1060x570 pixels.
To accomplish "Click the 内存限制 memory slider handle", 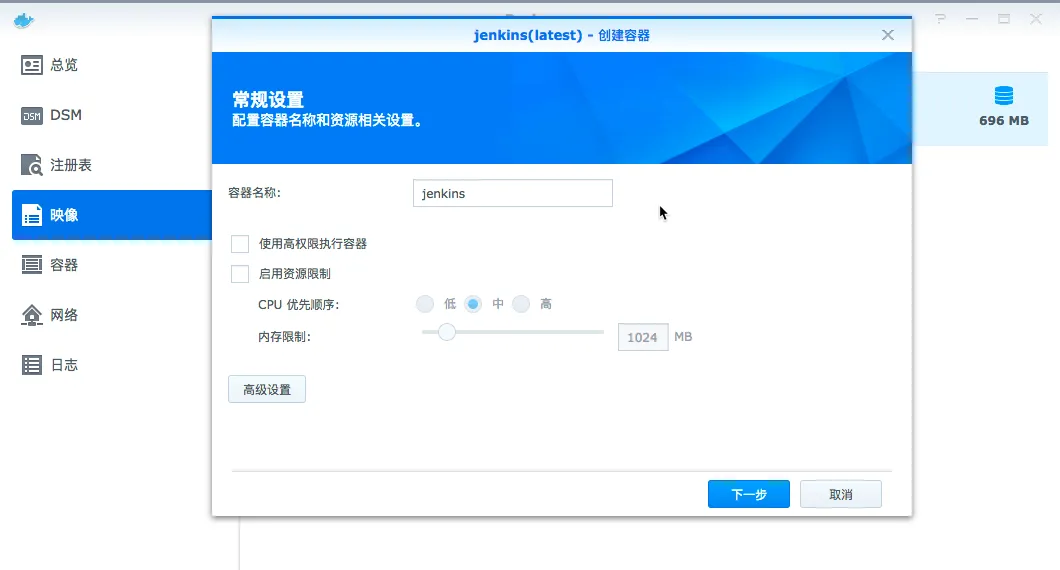I will (x=446, y=332).
